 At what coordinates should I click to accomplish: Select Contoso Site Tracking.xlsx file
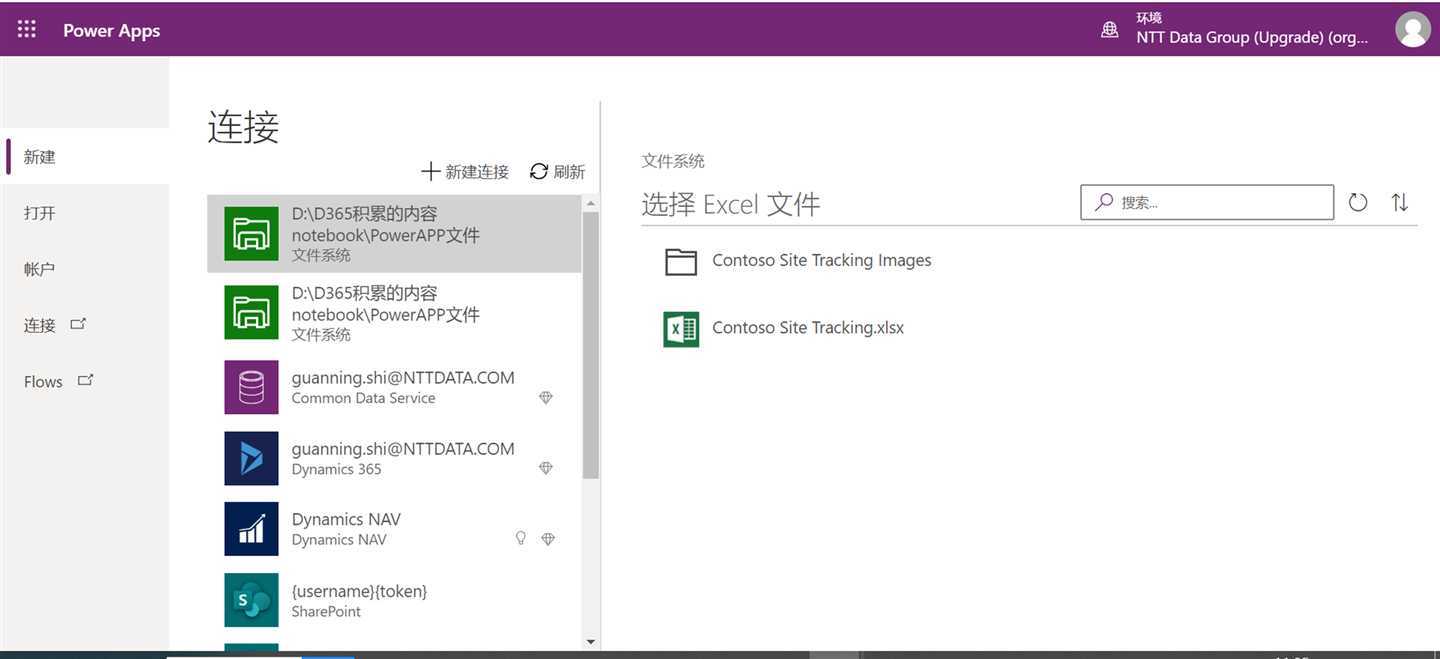pyautogui.click(x=808, y=327)
